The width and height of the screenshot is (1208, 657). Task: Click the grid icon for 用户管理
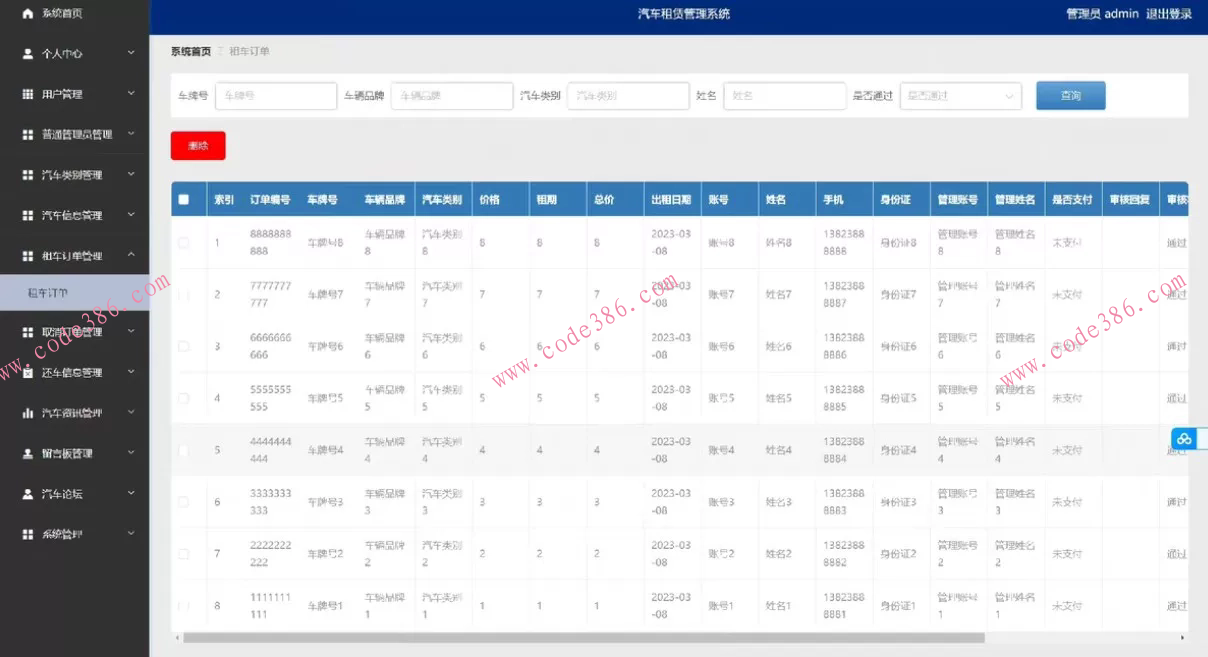click(x=28, y=94)
